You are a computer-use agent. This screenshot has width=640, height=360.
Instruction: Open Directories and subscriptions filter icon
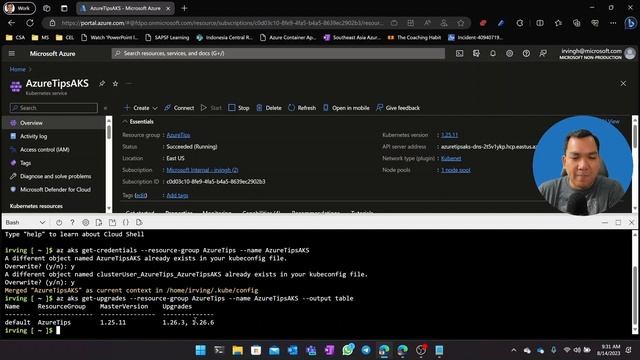pos(476,53)
